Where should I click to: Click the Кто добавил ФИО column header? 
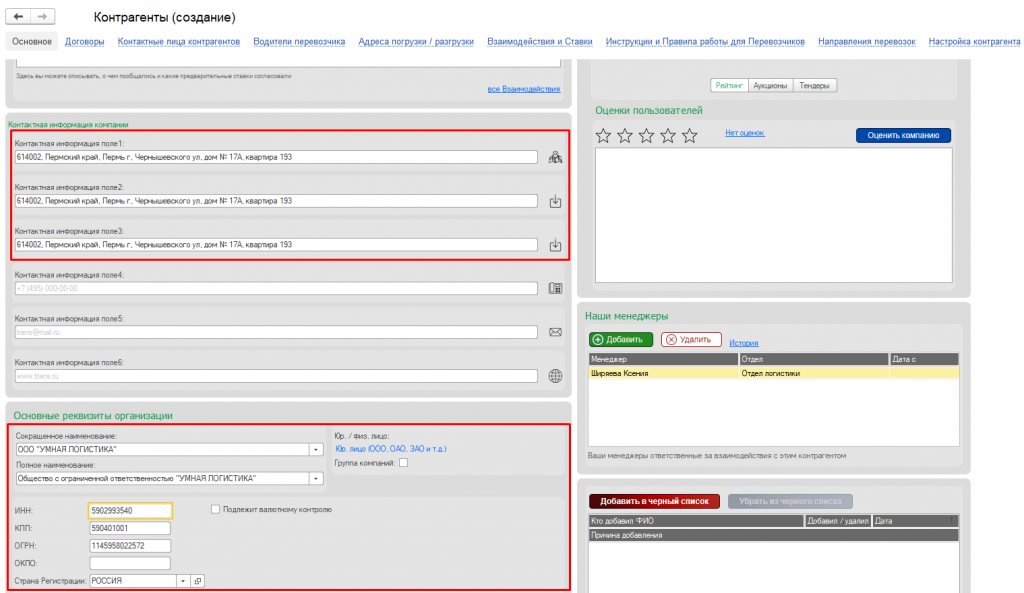(x=696, y=521)
